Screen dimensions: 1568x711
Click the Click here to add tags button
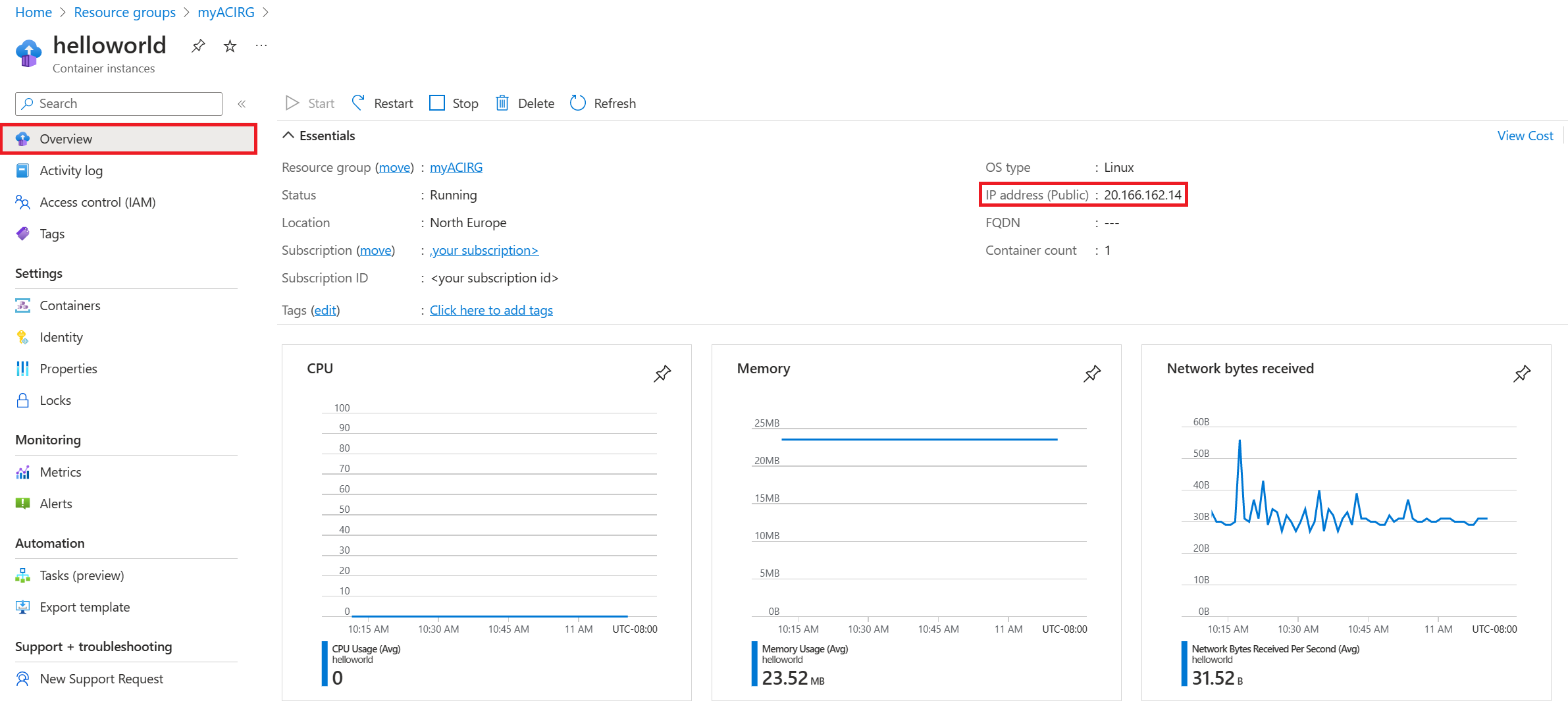(x=492, y=309)
